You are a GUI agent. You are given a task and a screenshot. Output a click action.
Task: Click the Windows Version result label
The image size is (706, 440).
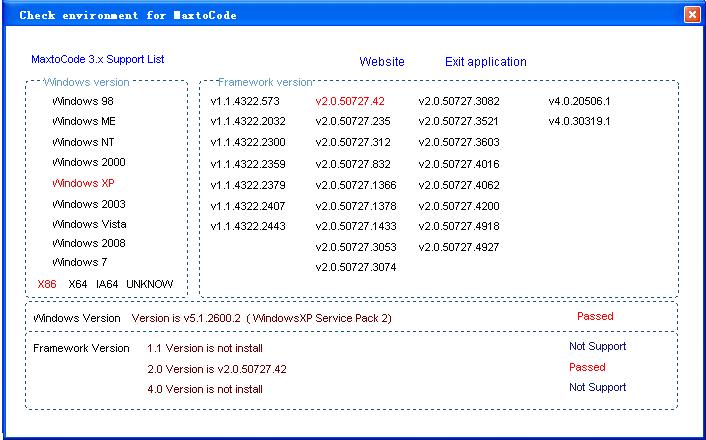77,318
